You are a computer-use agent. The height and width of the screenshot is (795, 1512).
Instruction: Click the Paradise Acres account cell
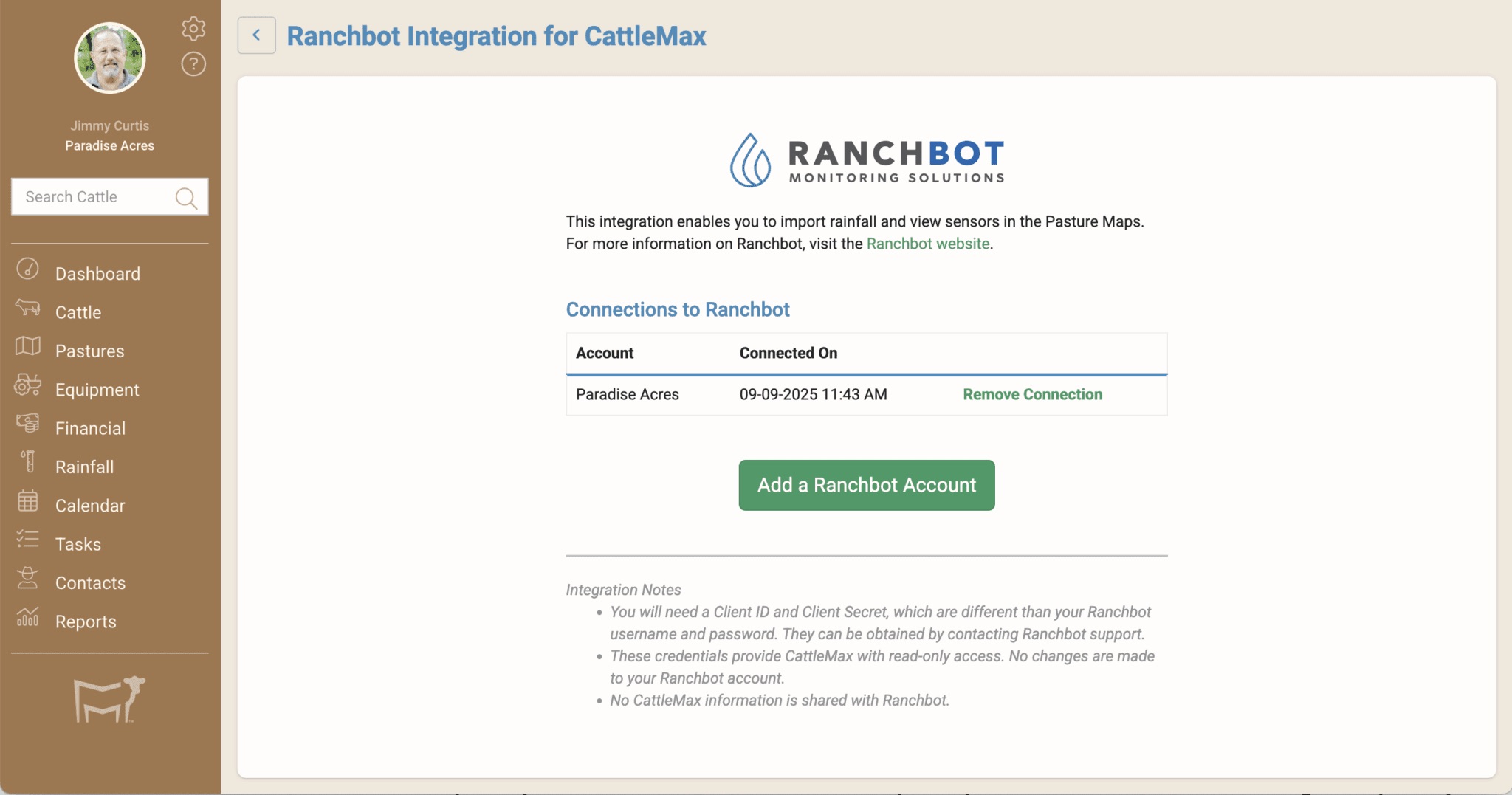pyautogui.click(x=628, y=394)
